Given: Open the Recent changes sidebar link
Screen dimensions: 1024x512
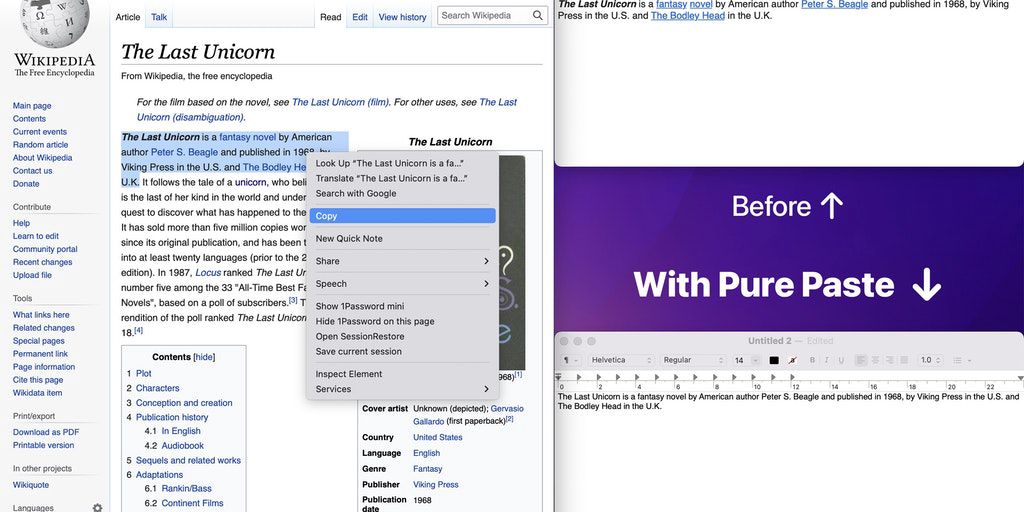Looking at the screenshot, I should point(42,263).
